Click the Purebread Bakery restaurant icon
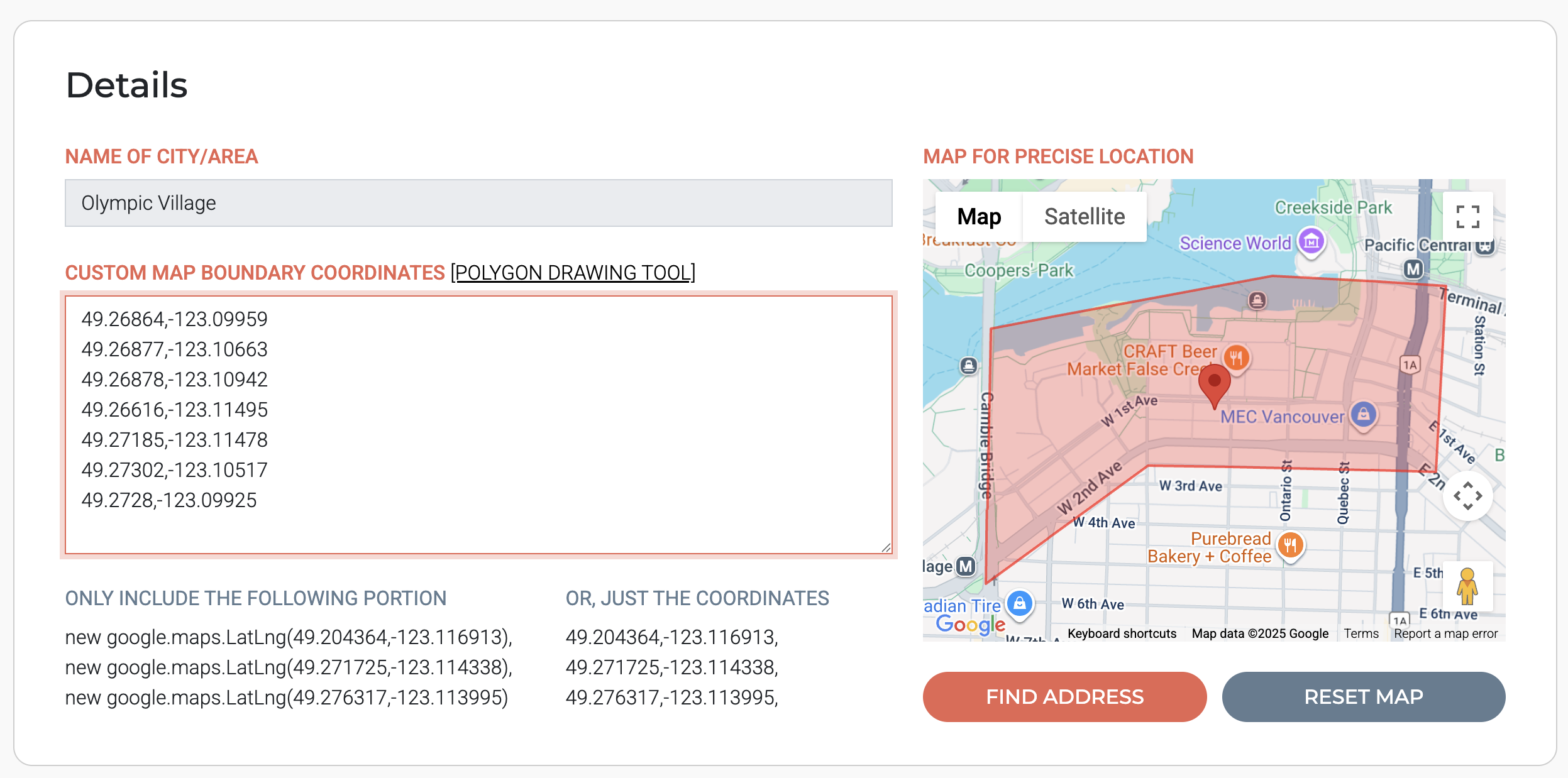The image size is (1568, 778). point(1290,545)
